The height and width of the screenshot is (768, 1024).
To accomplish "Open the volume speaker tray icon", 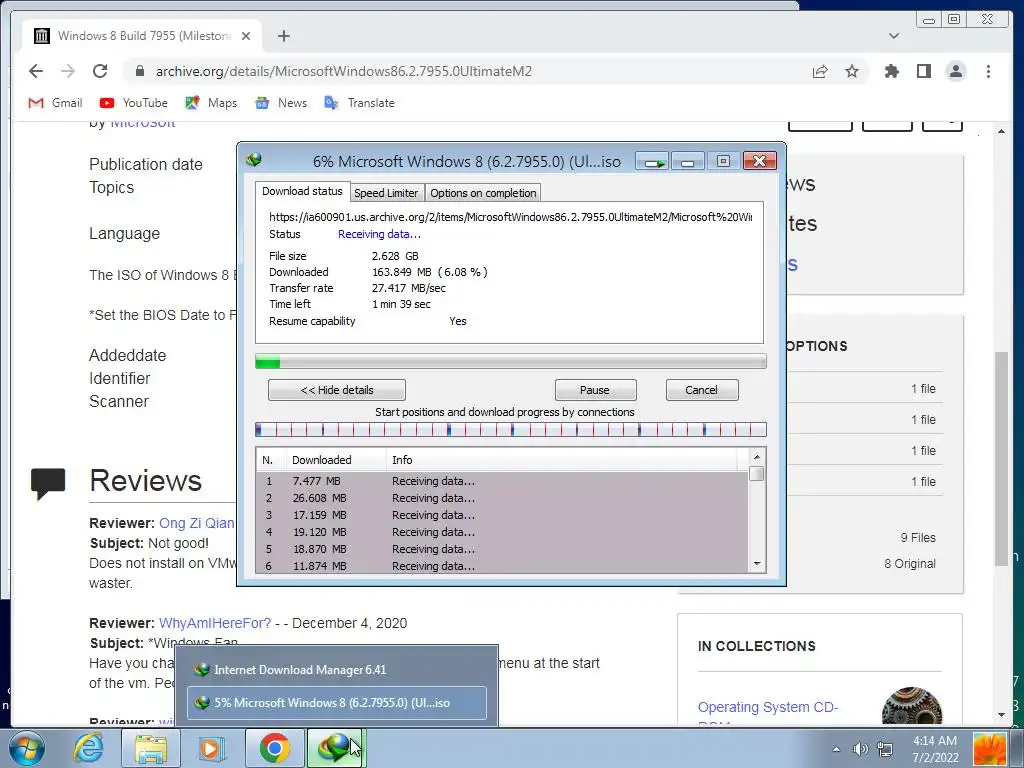I will point(860,749).
